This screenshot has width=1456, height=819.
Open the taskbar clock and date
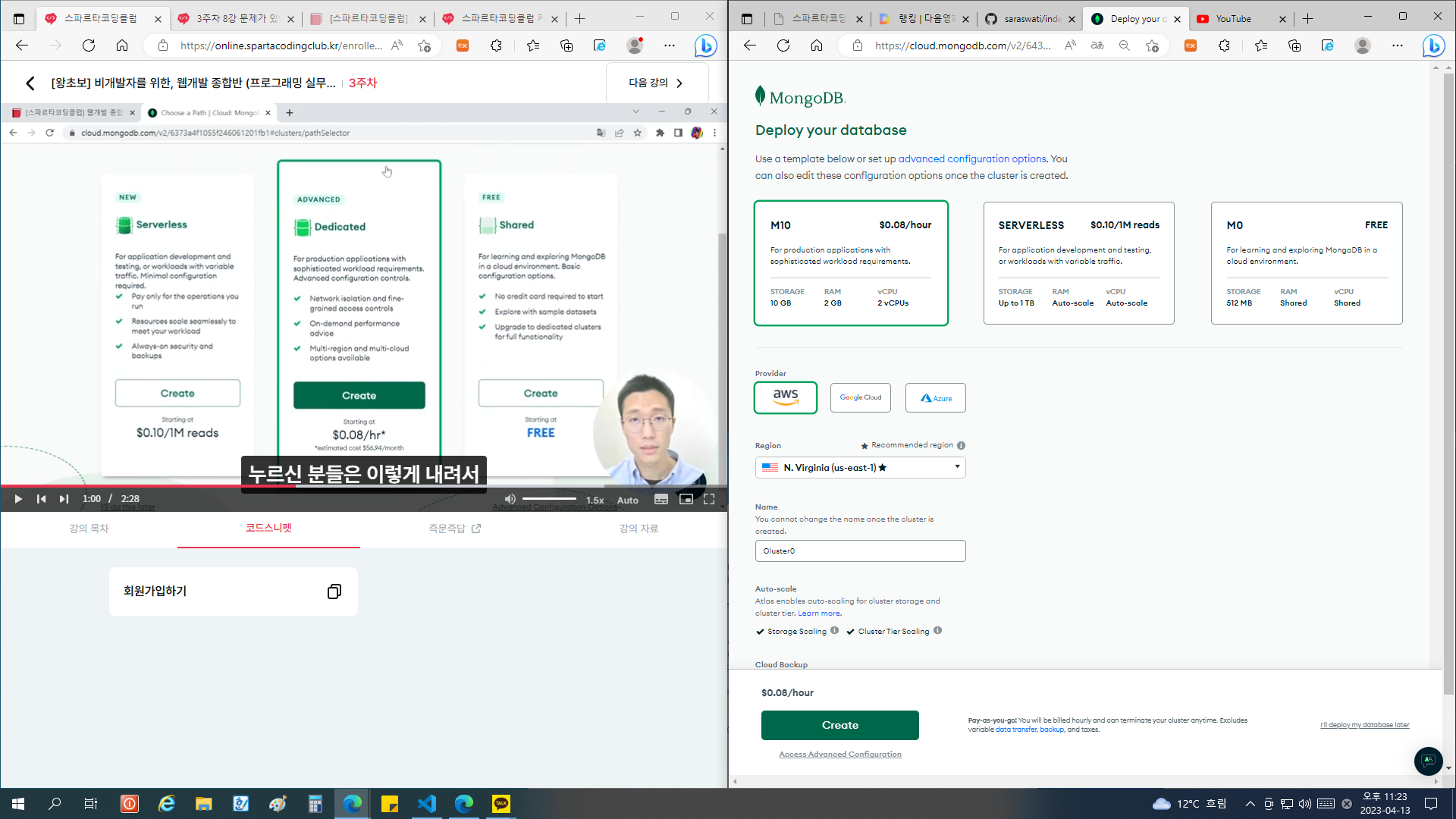coord(1385,804)
